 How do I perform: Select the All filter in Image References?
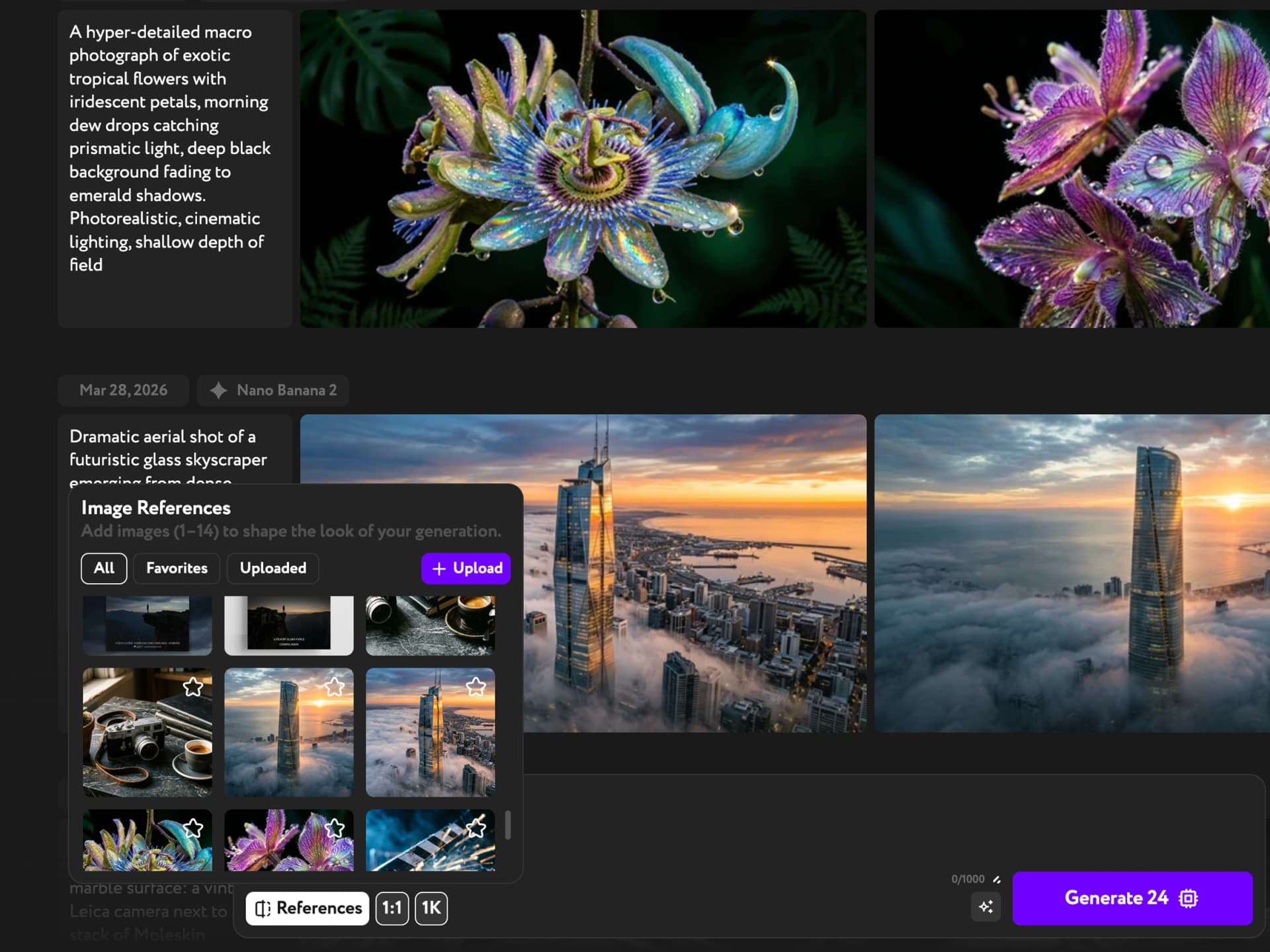click(x=103, y=568)
